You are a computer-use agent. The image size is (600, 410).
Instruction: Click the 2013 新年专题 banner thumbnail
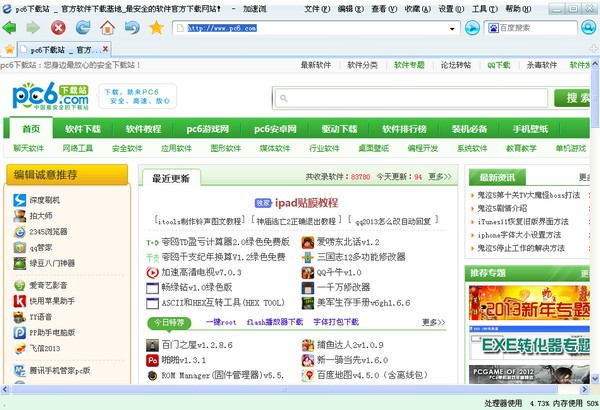pos(528,304)
